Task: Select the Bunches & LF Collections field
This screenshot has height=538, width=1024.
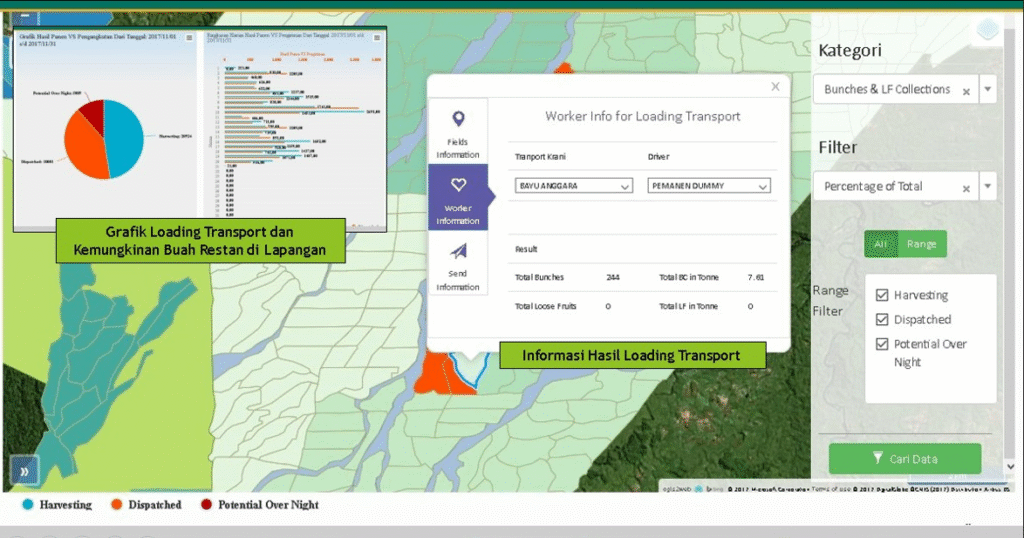Action: 895,89
